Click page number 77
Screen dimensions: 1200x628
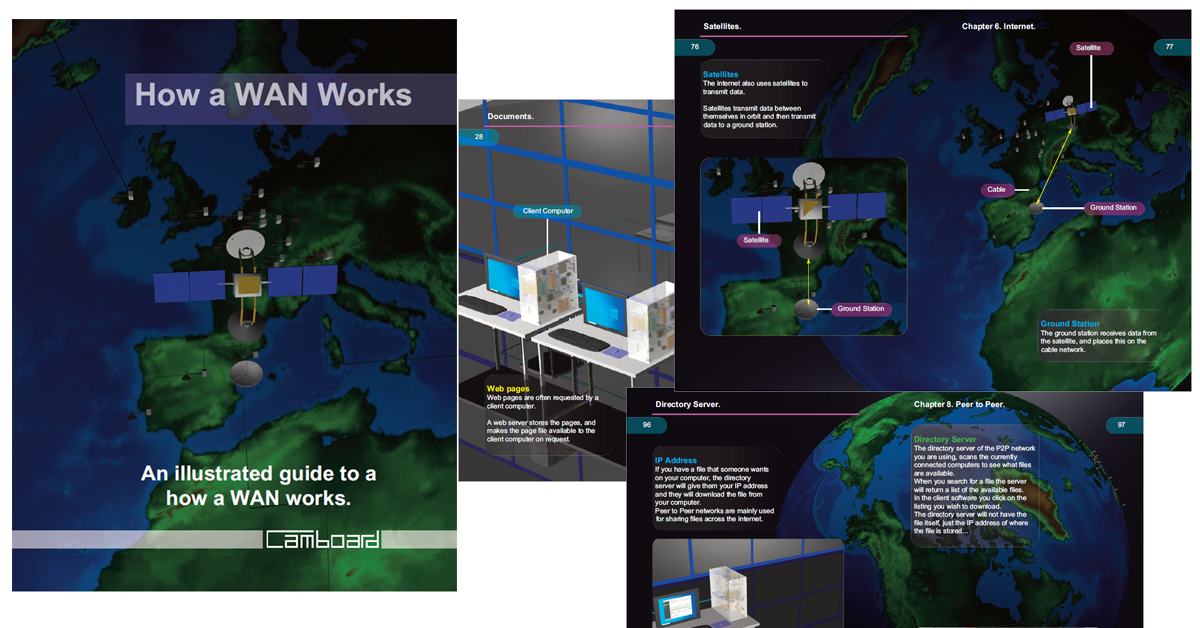point(1169,47)
